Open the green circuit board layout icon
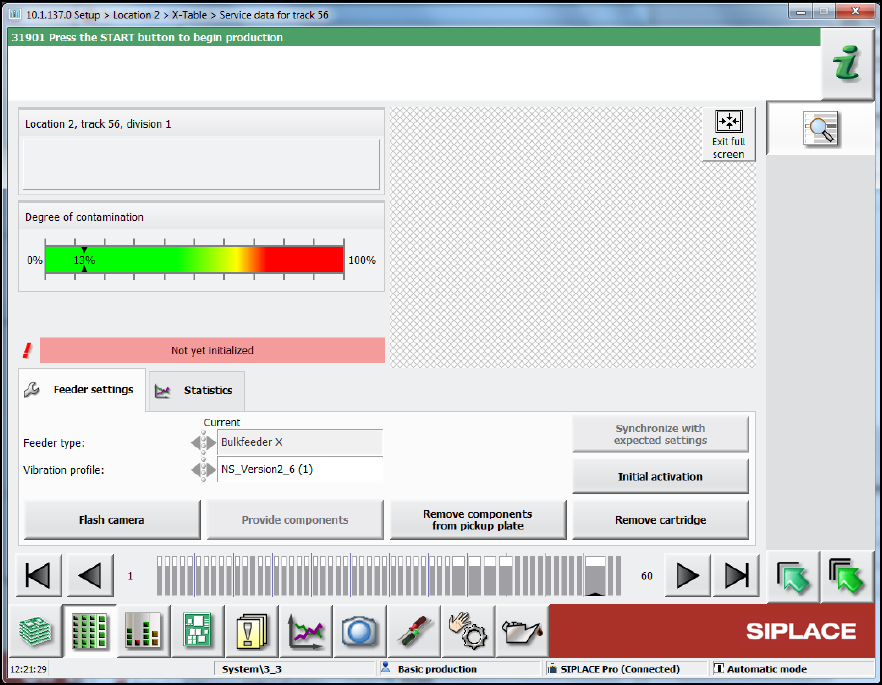 [197, 631]
